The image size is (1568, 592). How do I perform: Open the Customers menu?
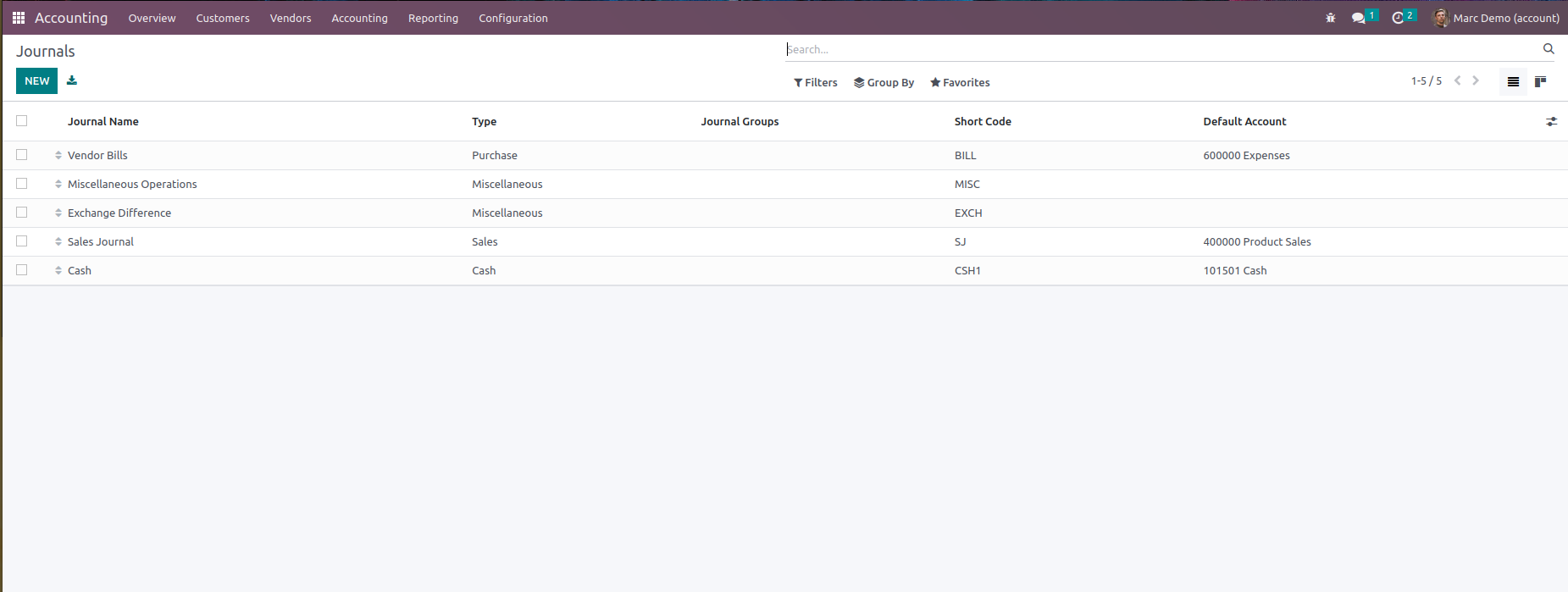click(223, 18)
